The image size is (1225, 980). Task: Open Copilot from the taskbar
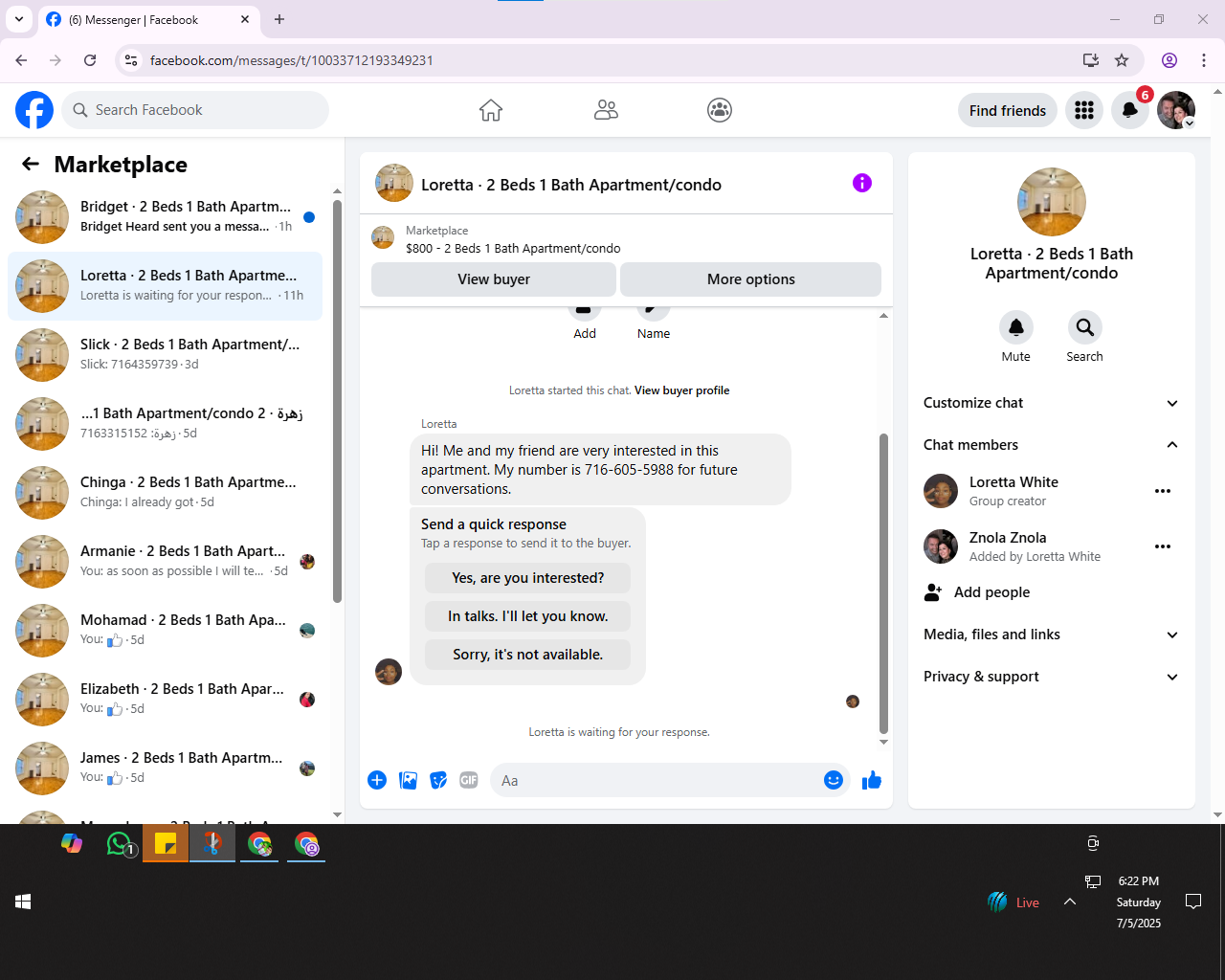tap(72, 843)
